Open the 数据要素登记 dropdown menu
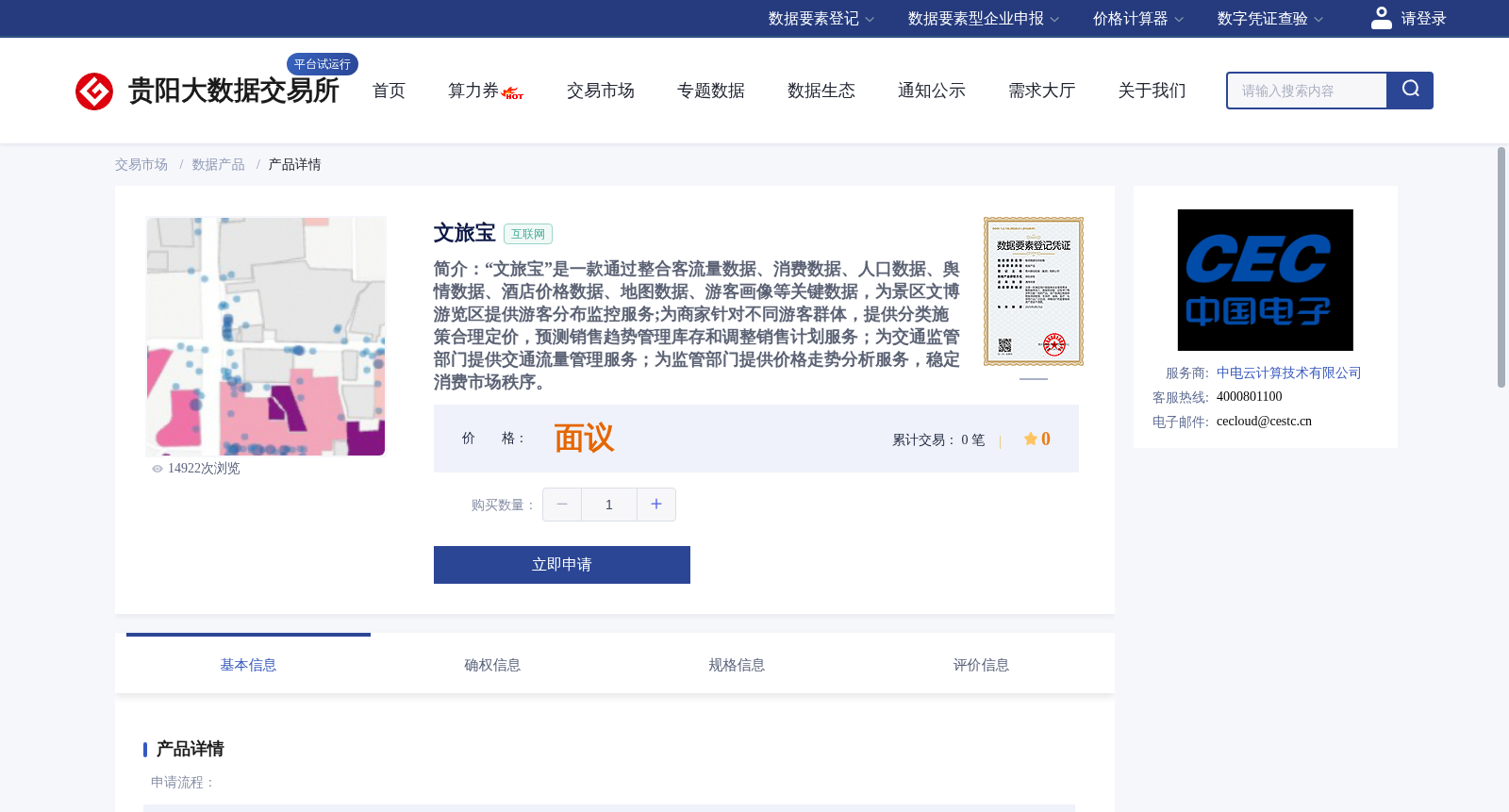This screenshot has height=812, width=1509. (x=821, y=19)
